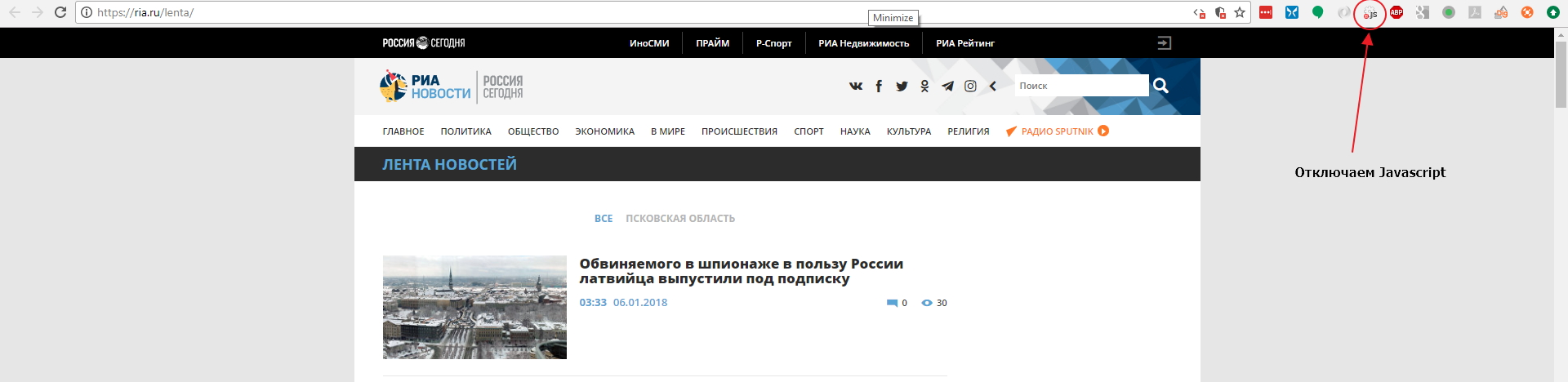
Task: Open the Instagram social icon
Action: [x=970, y=86]
